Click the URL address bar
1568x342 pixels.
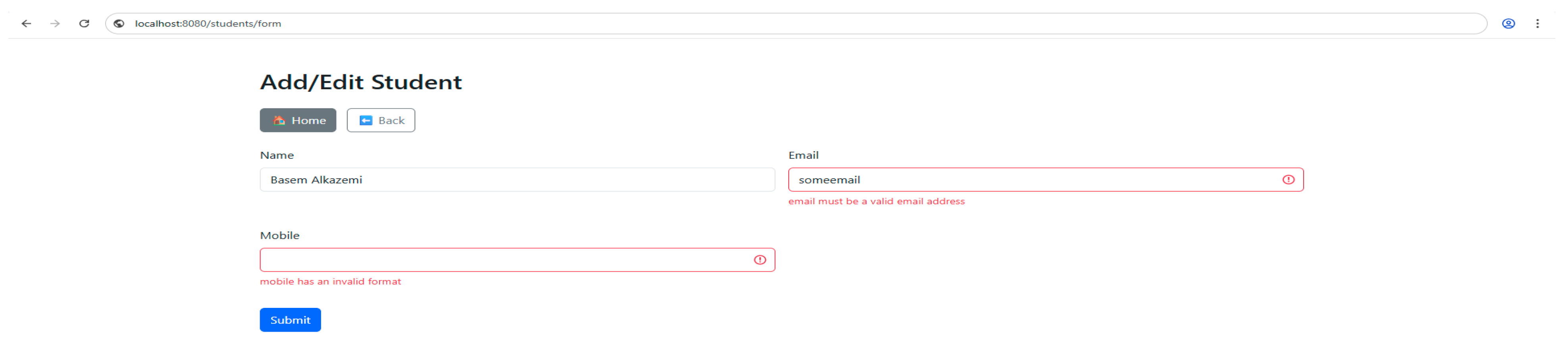(x=791, y=24)
